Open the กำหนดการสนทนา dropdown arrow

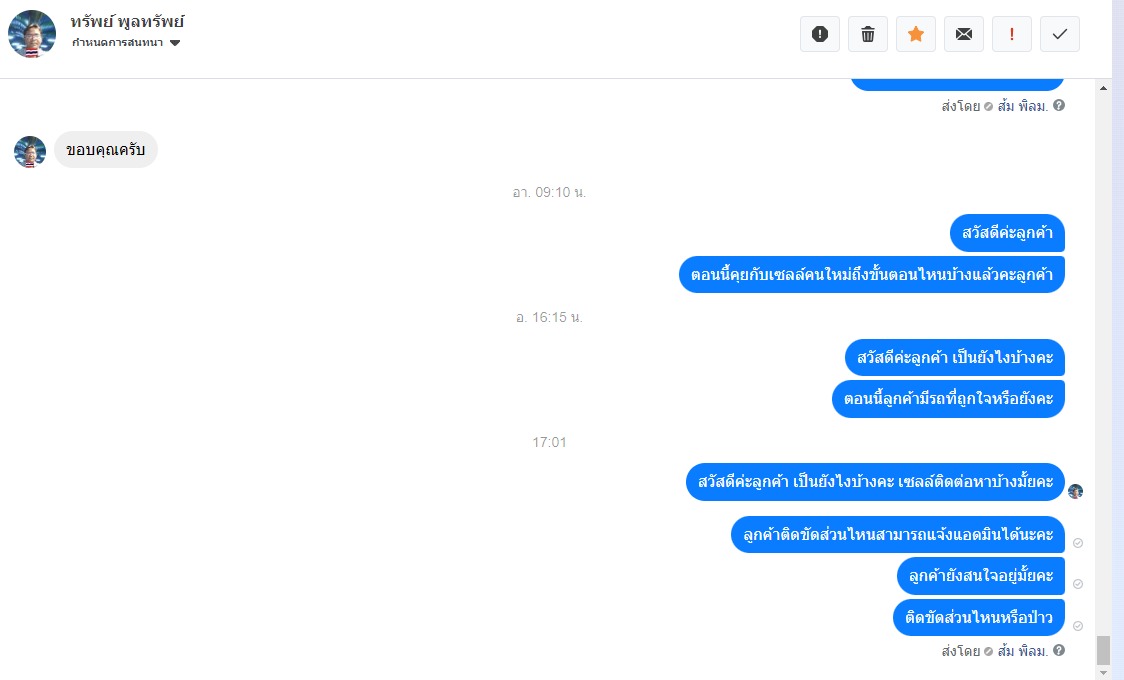[x=175, y=43]
